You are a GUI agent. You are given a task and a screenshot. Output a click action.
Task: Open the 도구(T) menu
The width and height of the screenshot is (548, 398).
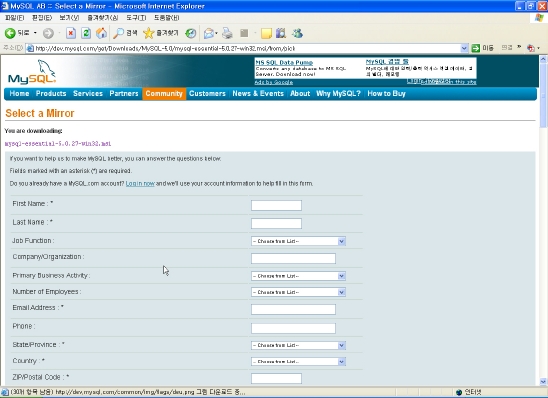coord(136,17)
